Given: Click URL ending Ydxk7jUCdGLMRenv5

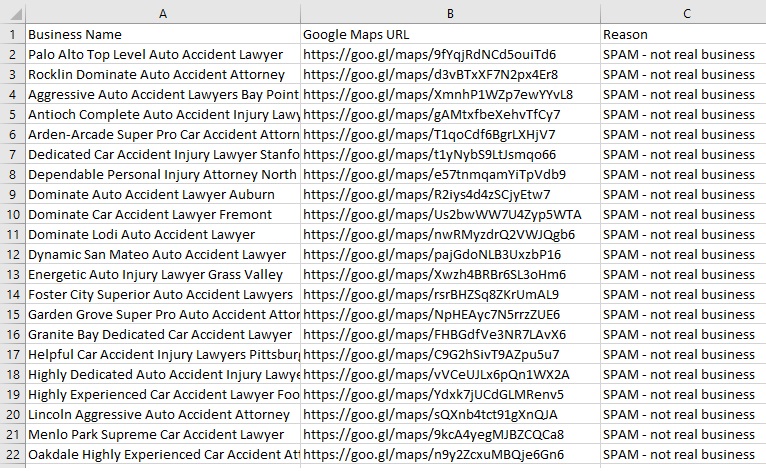Looking at the screenshot, I should tap(450, 395).
